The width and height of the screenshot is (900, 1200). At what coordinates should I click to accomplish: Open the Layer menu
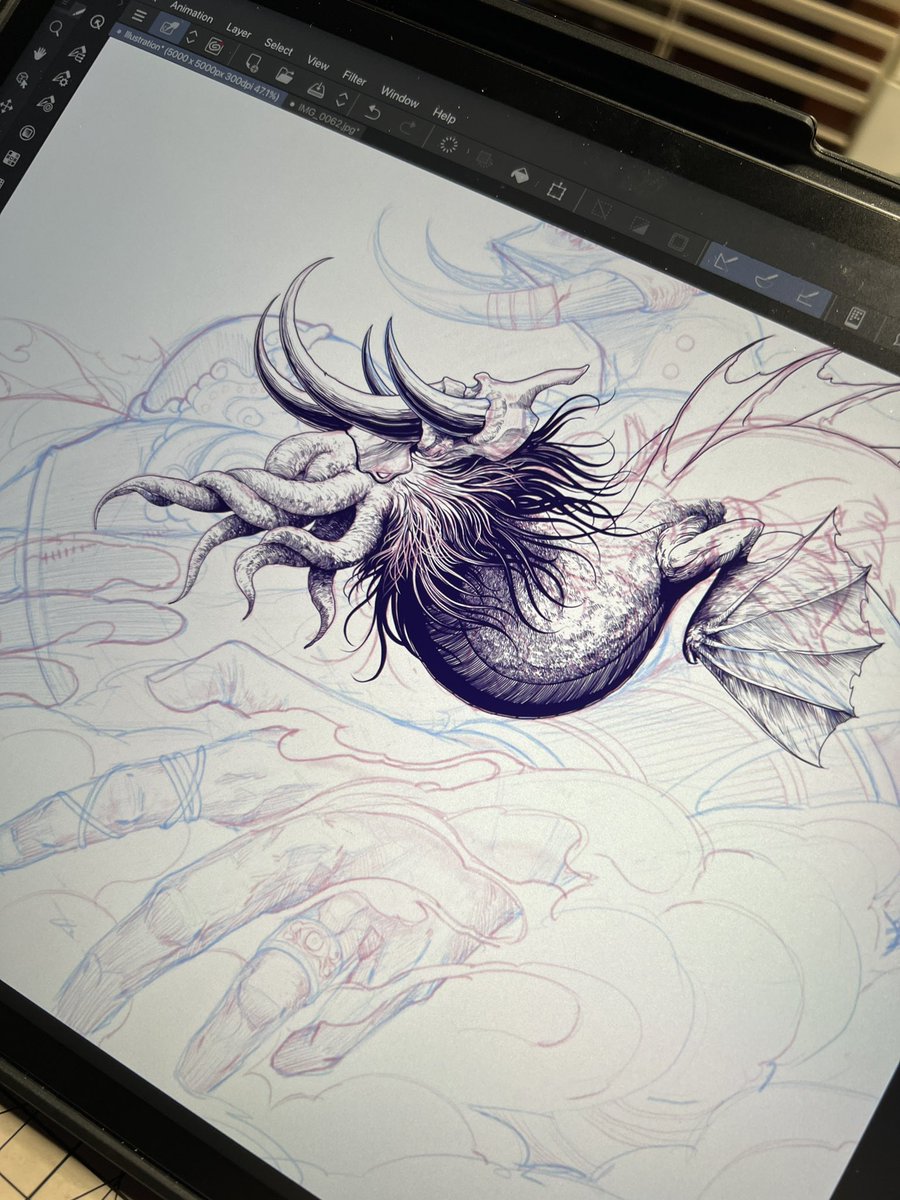pyautogui.click(x=239, y=31)
